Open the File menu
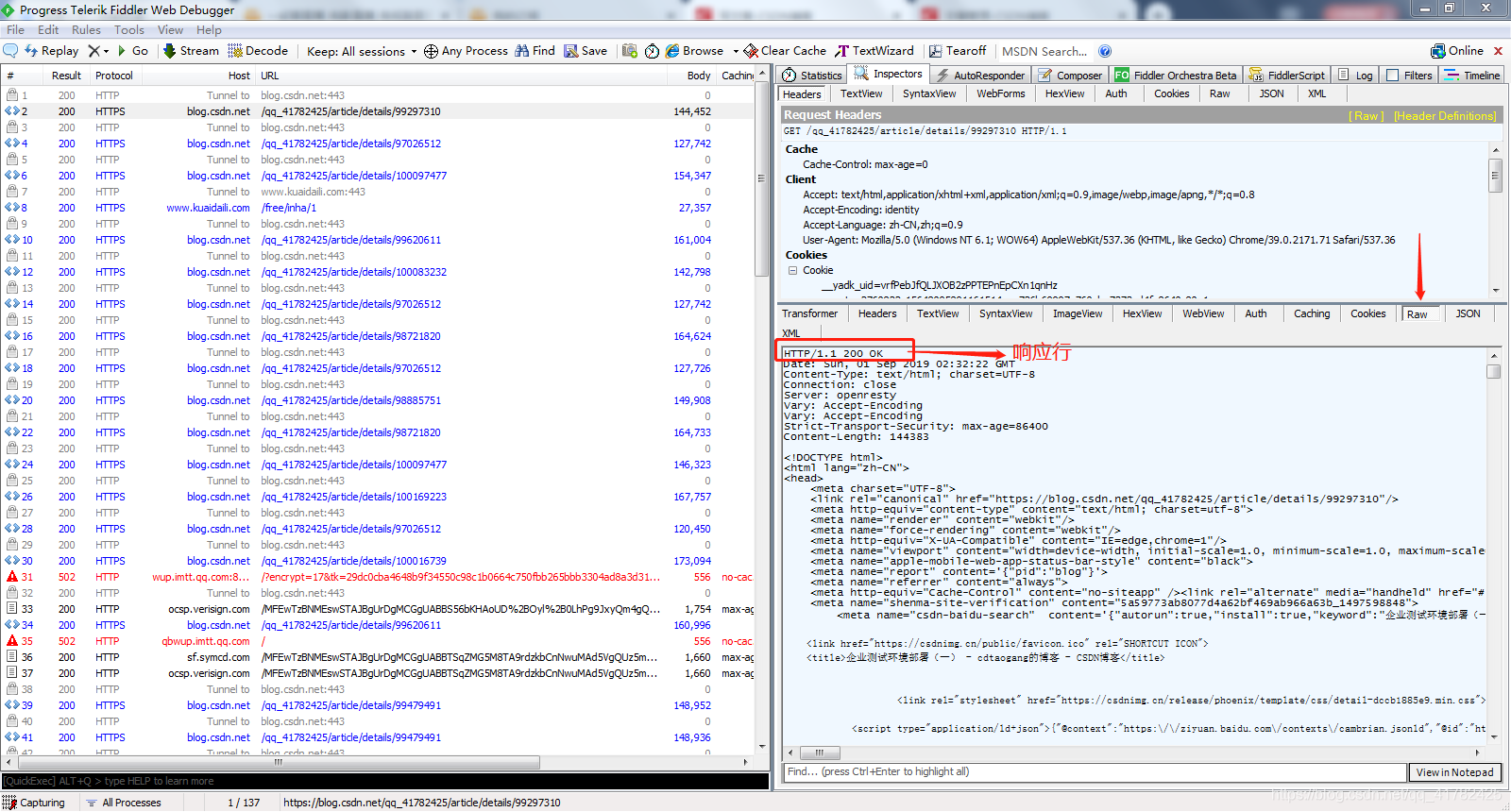 coord(15,30)
